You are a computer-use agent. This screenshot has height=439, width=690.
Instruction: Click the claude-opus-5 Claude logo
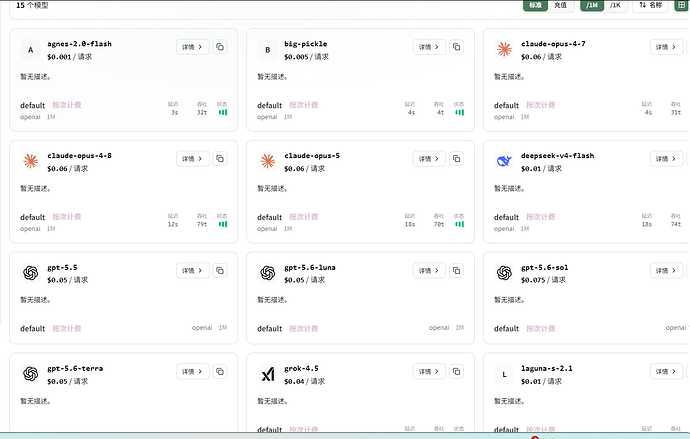[x=268, y=161]
